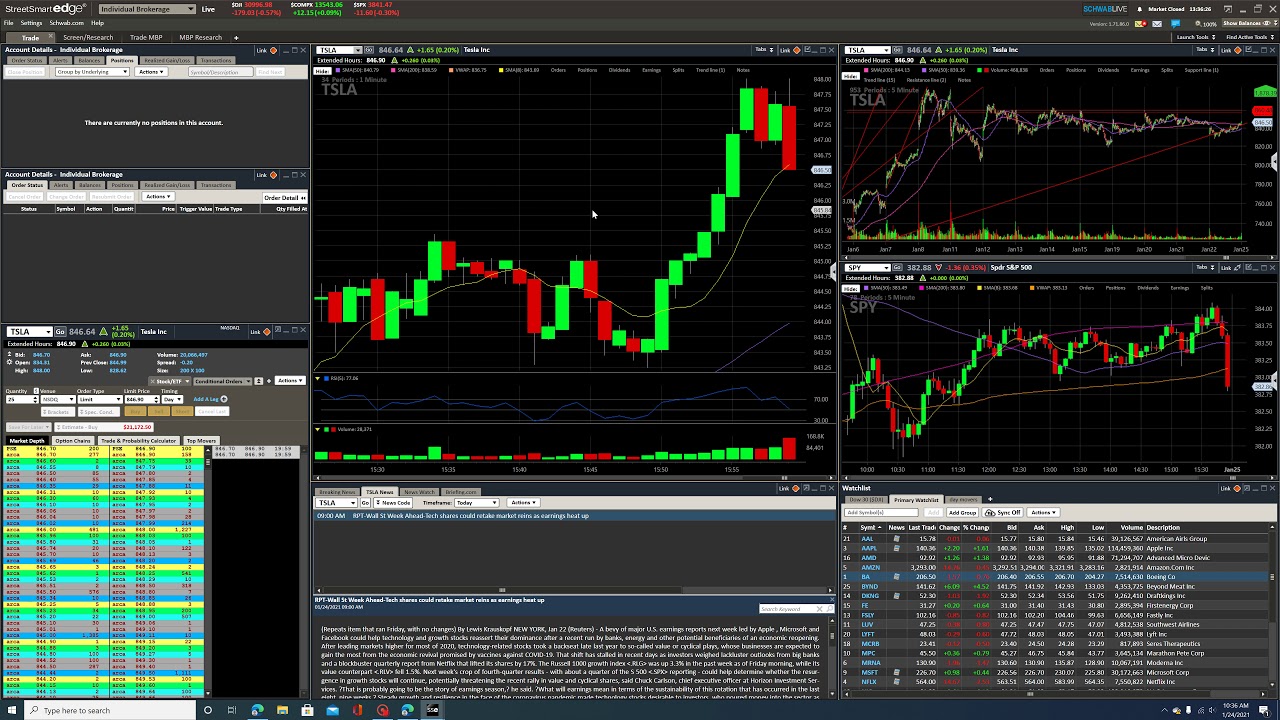Click plus icon beside Conditional Orders
This screenshot has height=720, width=1280.
coord(269,381)
